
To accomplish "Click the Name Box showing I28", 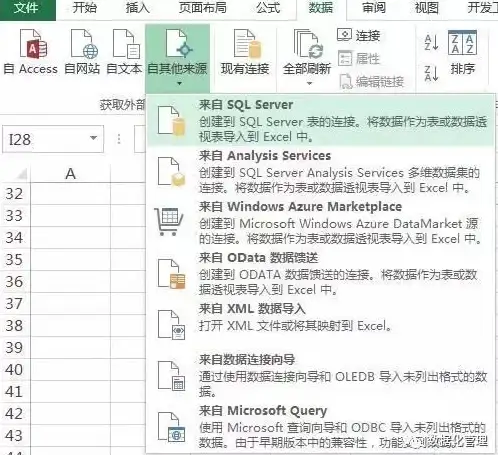I will 53,139.
